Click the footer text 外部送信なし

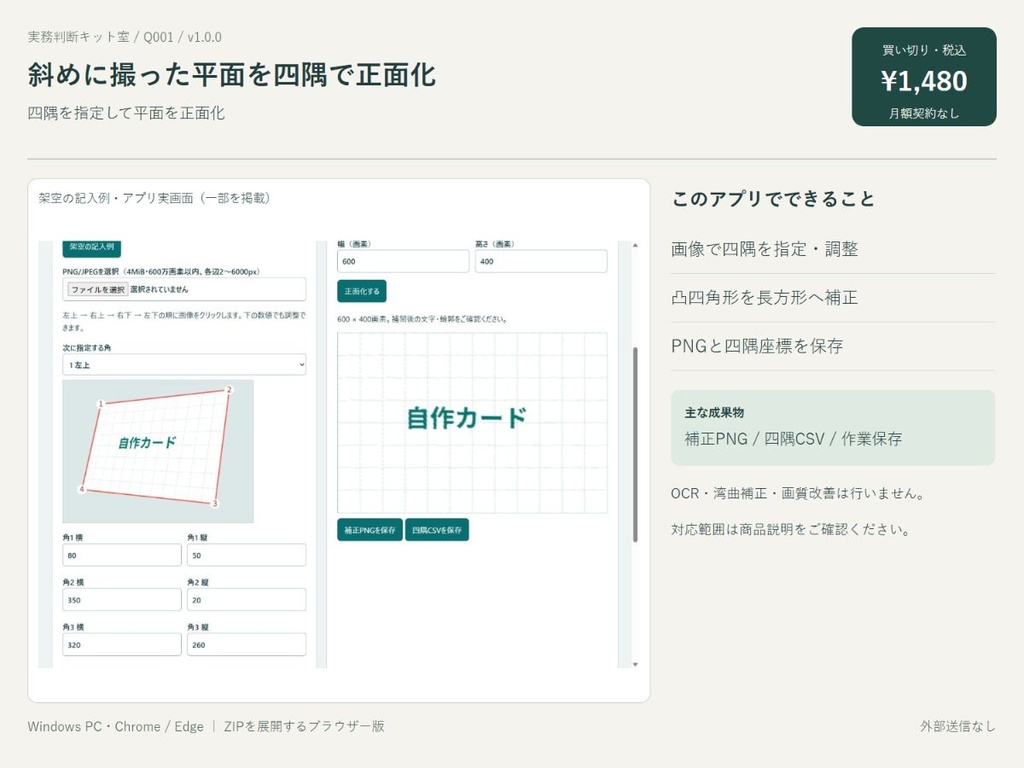958,726
